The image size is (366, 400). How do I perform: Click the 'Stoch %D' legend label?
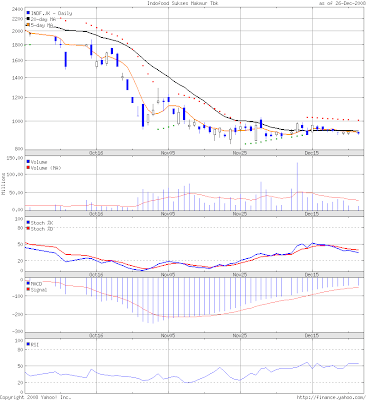pos(42,229)
